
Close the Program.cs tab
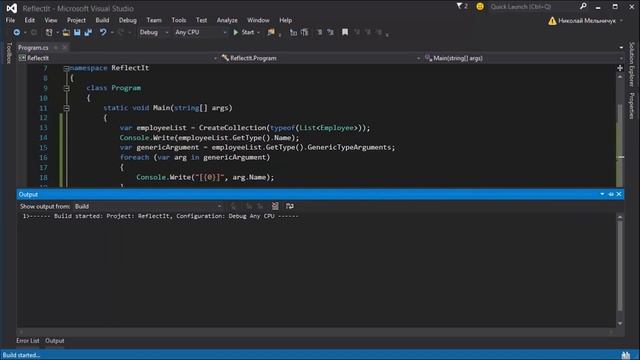(64, 48)
